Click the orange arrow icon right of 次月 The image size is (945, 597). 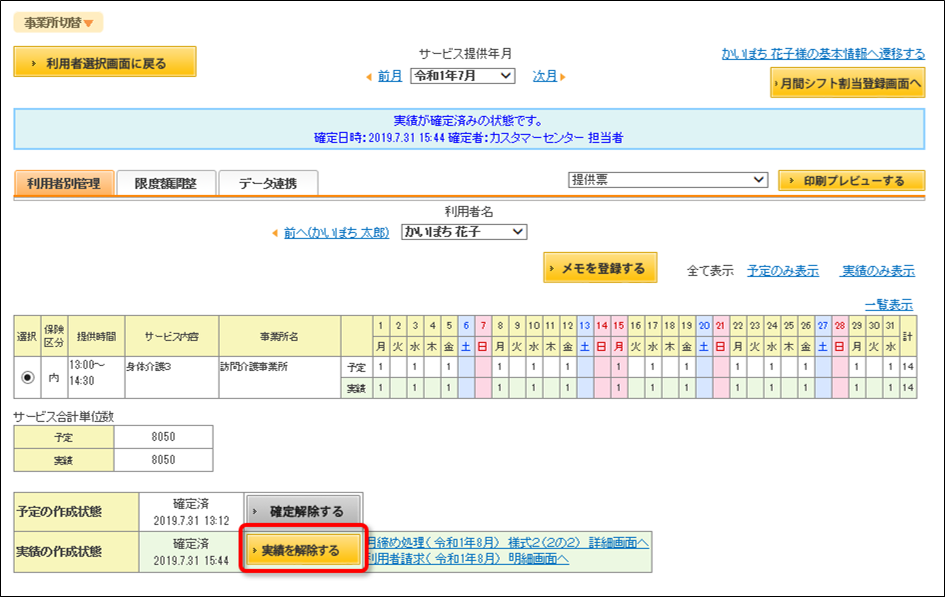(x=563, y=77)
